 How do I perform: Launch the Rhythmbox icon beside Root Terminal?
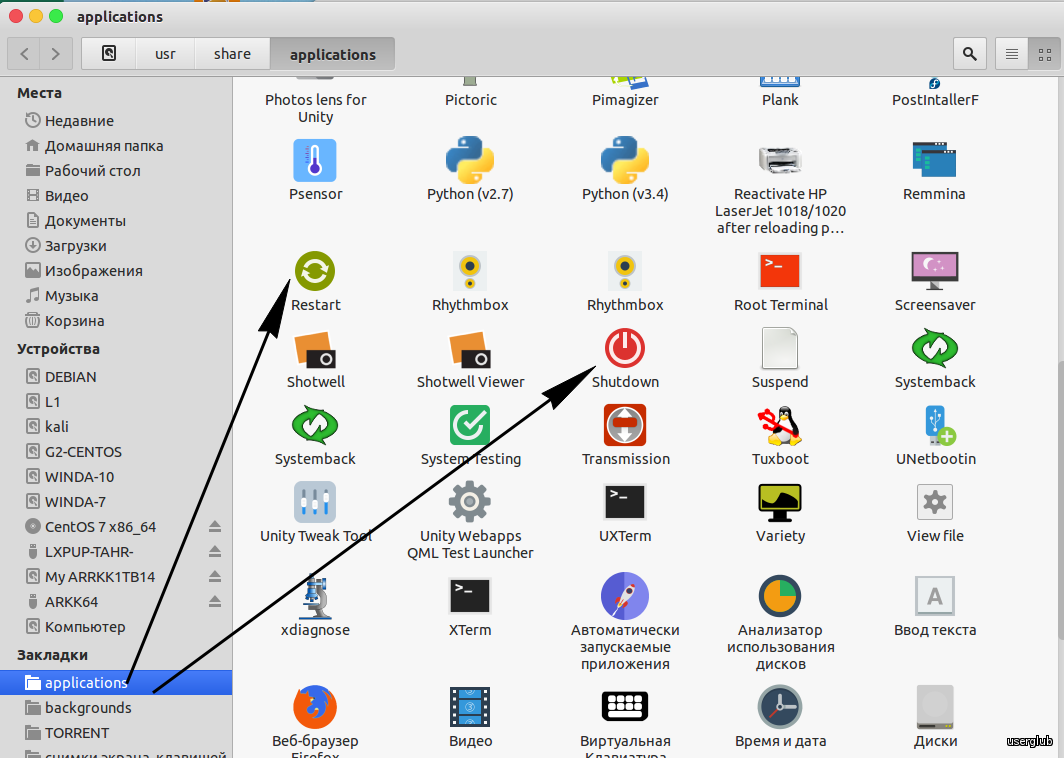click(624, 271)
